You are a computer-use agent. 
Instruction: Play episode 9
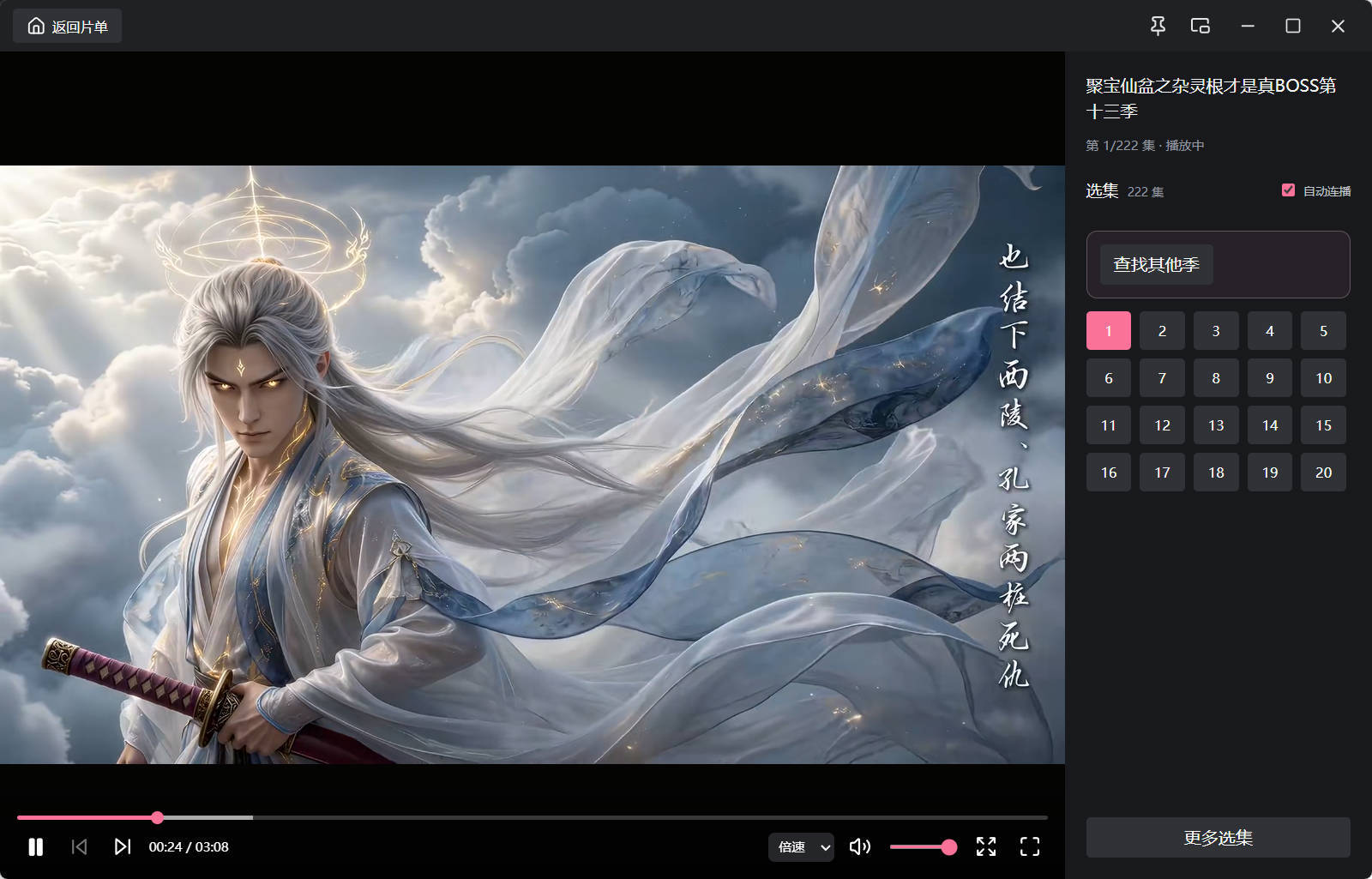(1270, 378)
